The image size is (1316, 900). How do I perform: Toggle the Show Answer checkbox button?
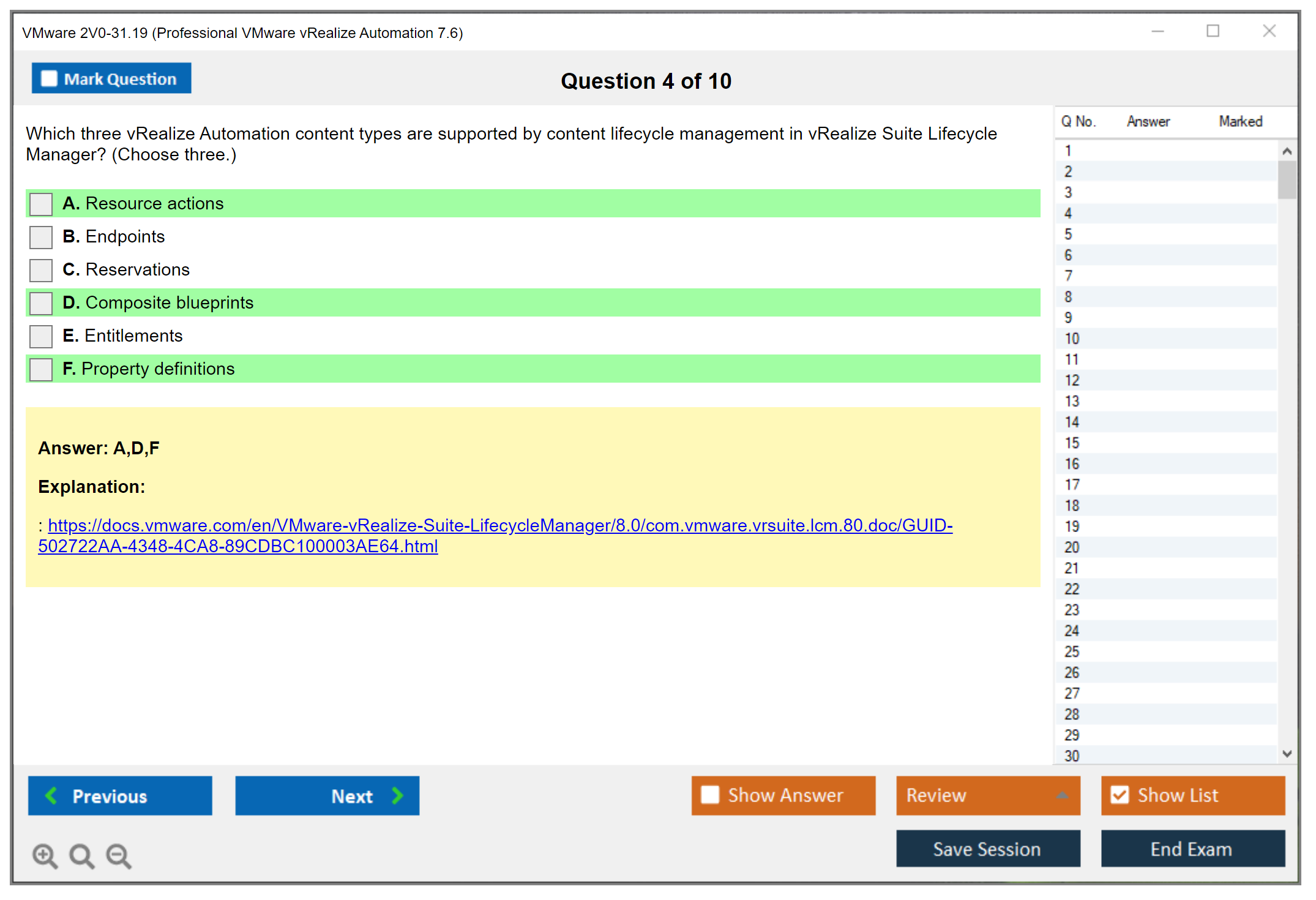[x=710, y=795]
